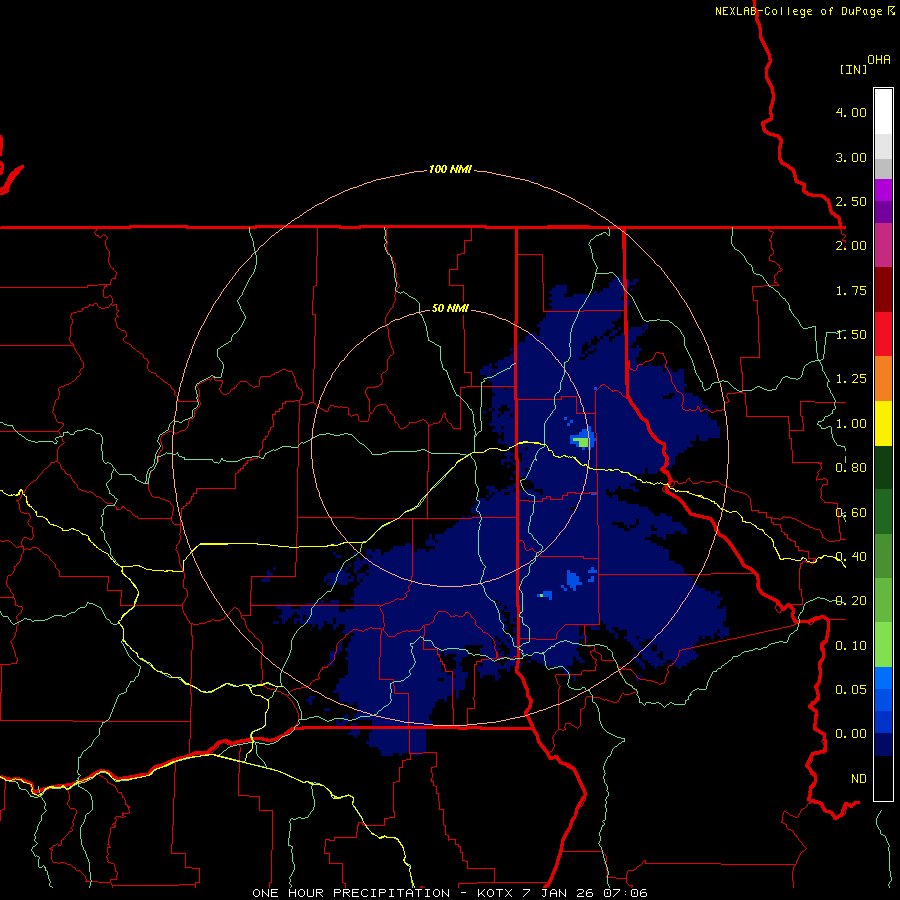Image resolution: width=900 pixels, height=900 pixels.
Task: Pick the yellow legend swatch
Action: point(883,423)
